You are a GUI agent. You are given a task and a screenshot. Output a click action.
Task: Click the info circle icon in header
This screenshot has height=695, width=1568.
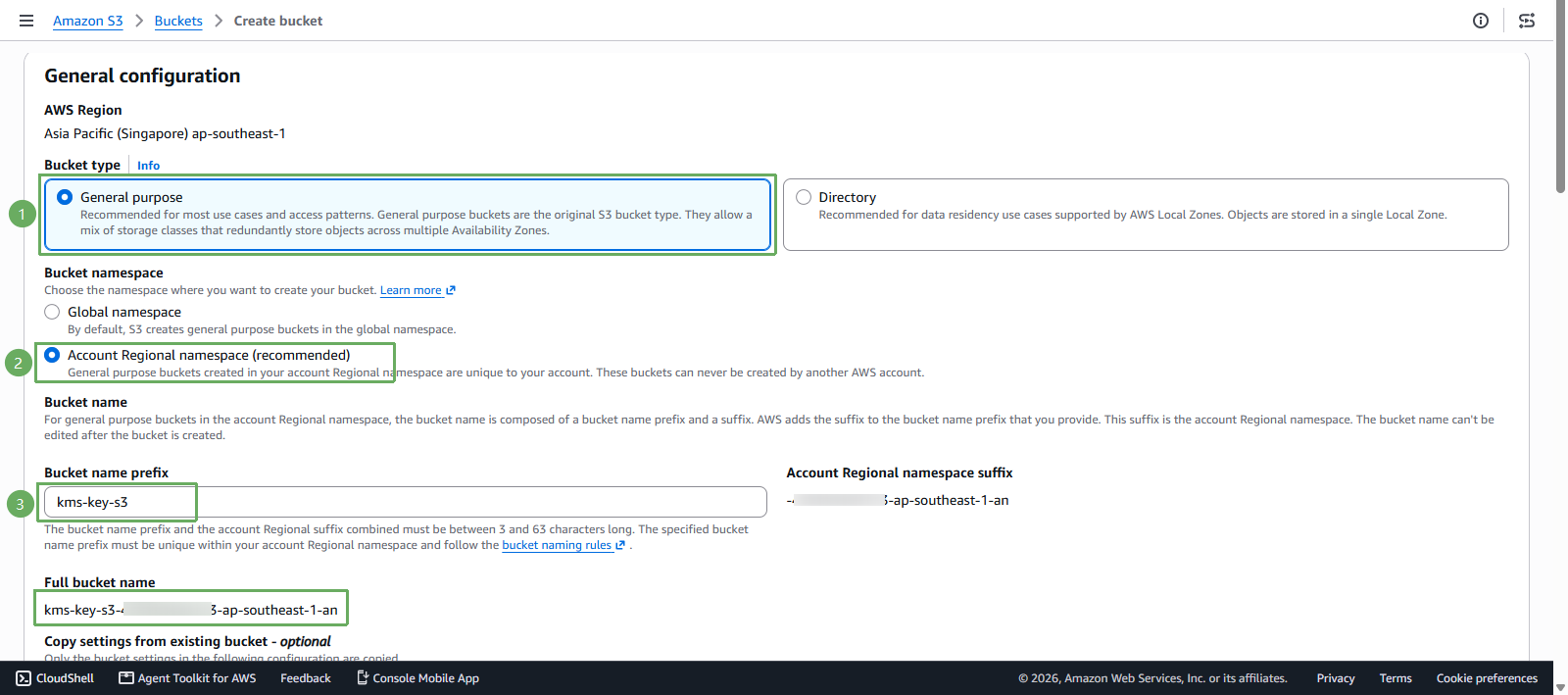pos(1481,21)
